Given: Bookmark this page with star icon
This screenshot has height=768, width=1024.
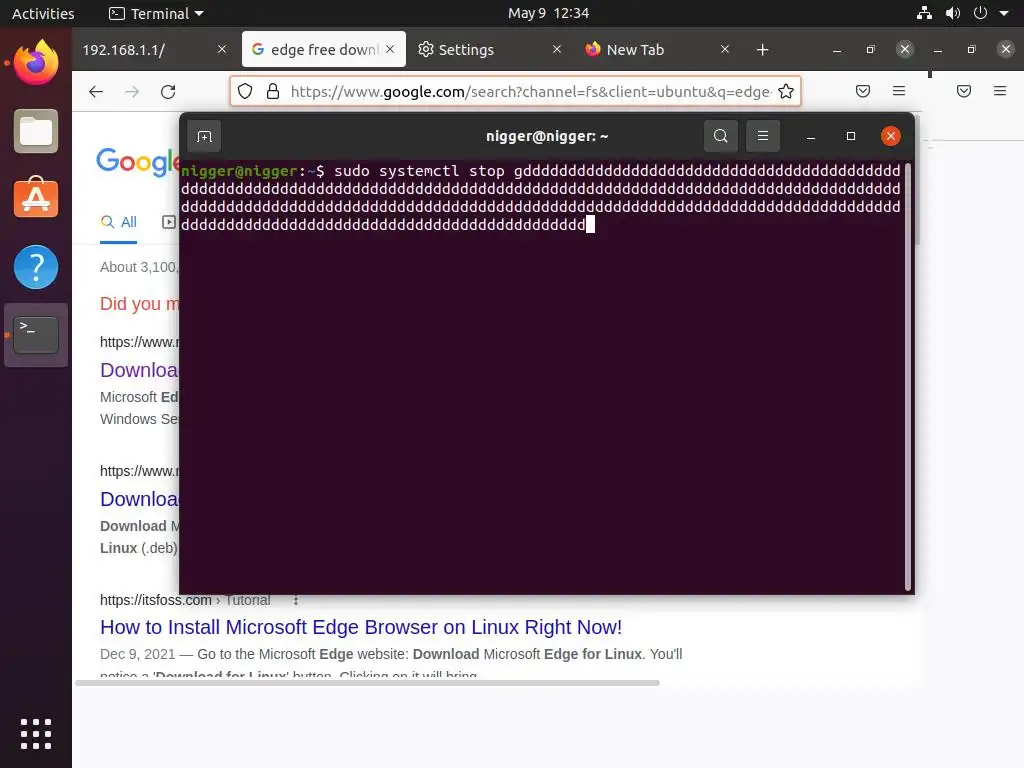Looking at the screenshot, I should click(x=786, y=91).
